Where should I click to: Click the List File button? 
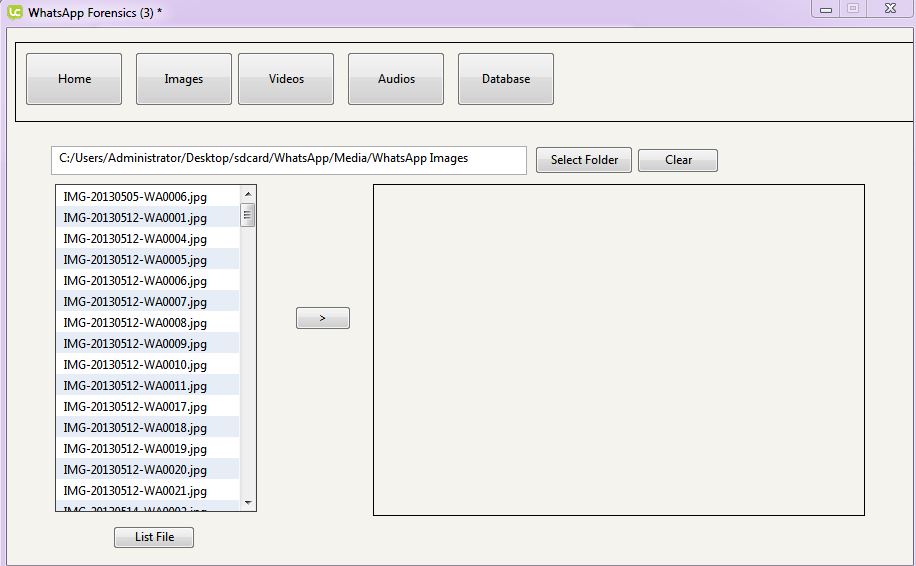point(154,537)
